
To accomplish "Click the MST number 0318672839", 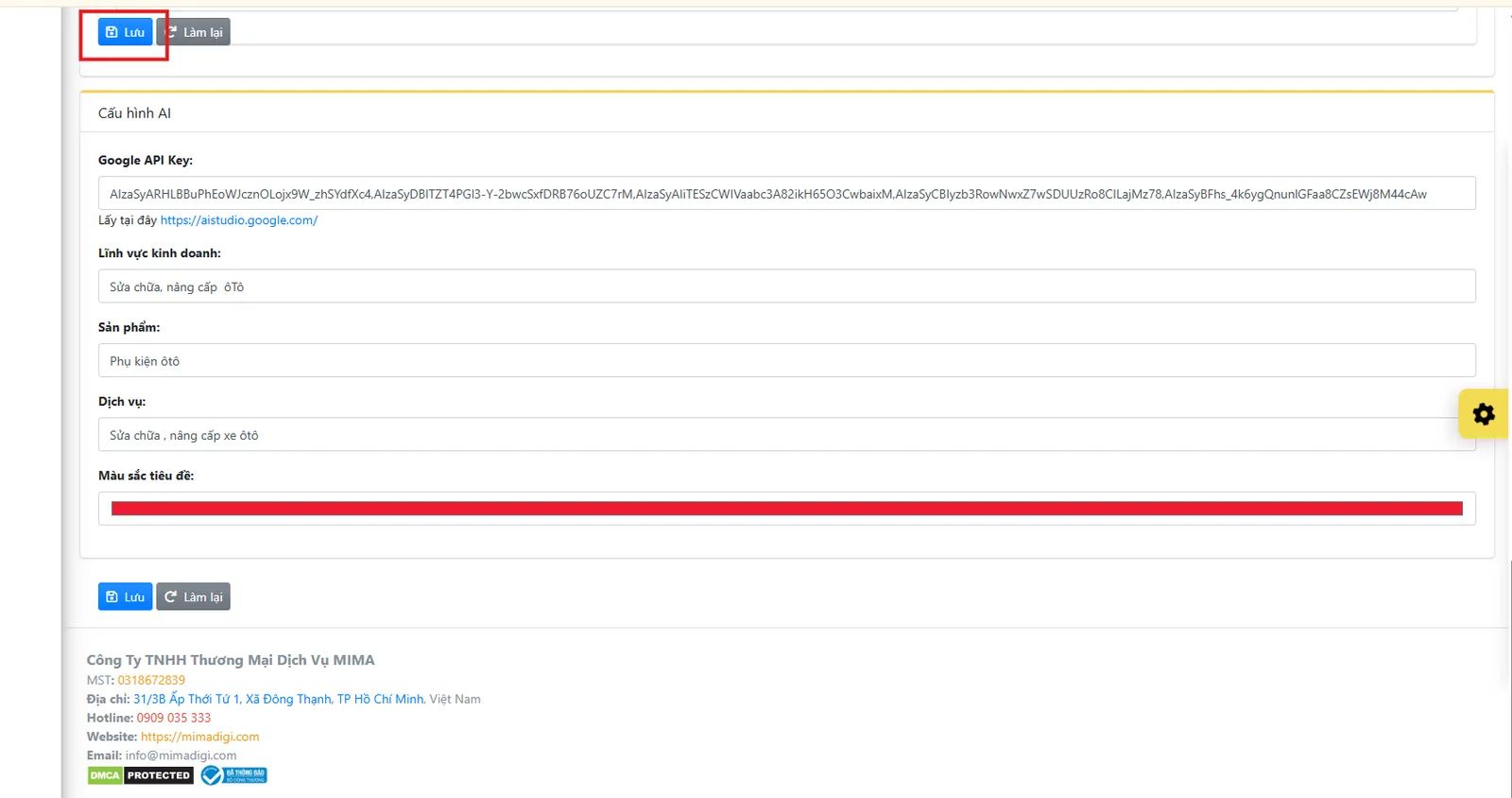I will pos(151,680).
